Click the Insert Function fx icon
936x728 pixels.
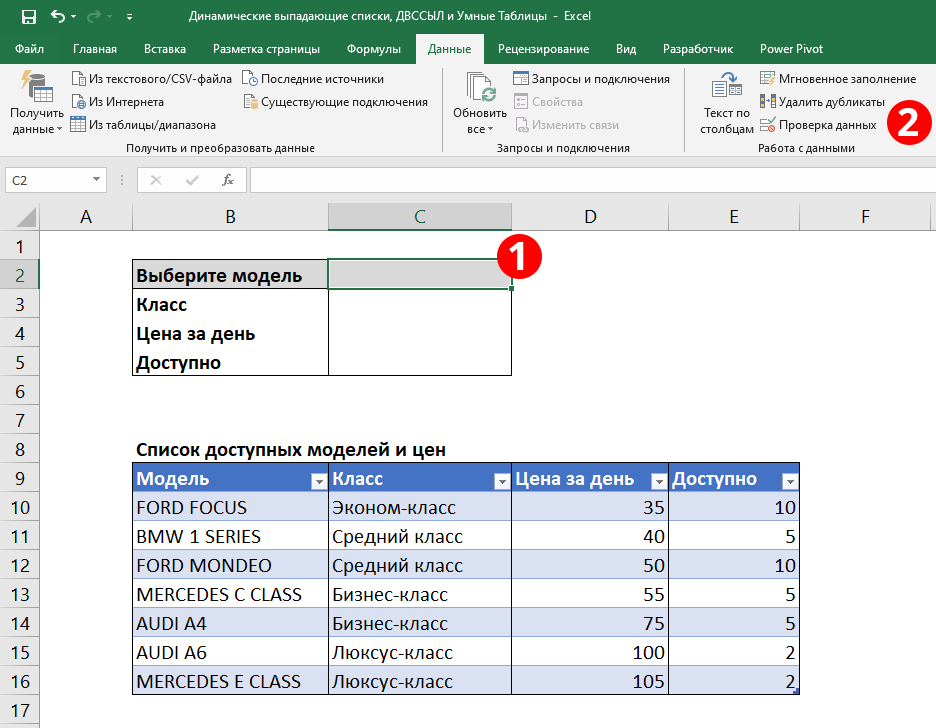tap(228, 180)
